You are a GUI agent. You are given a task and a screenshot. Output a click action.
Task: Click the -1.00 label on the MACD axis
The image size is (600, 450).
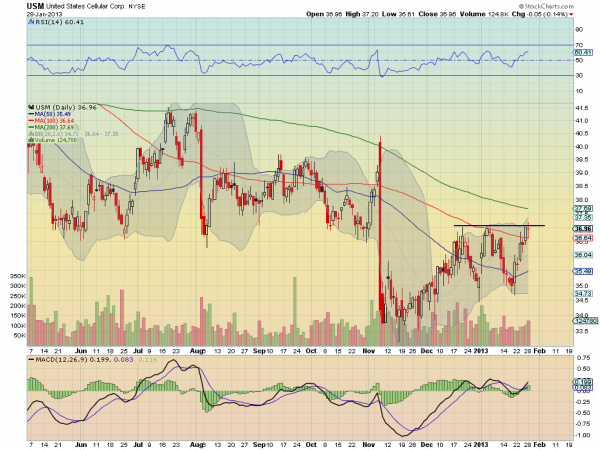tap(582, 435)
